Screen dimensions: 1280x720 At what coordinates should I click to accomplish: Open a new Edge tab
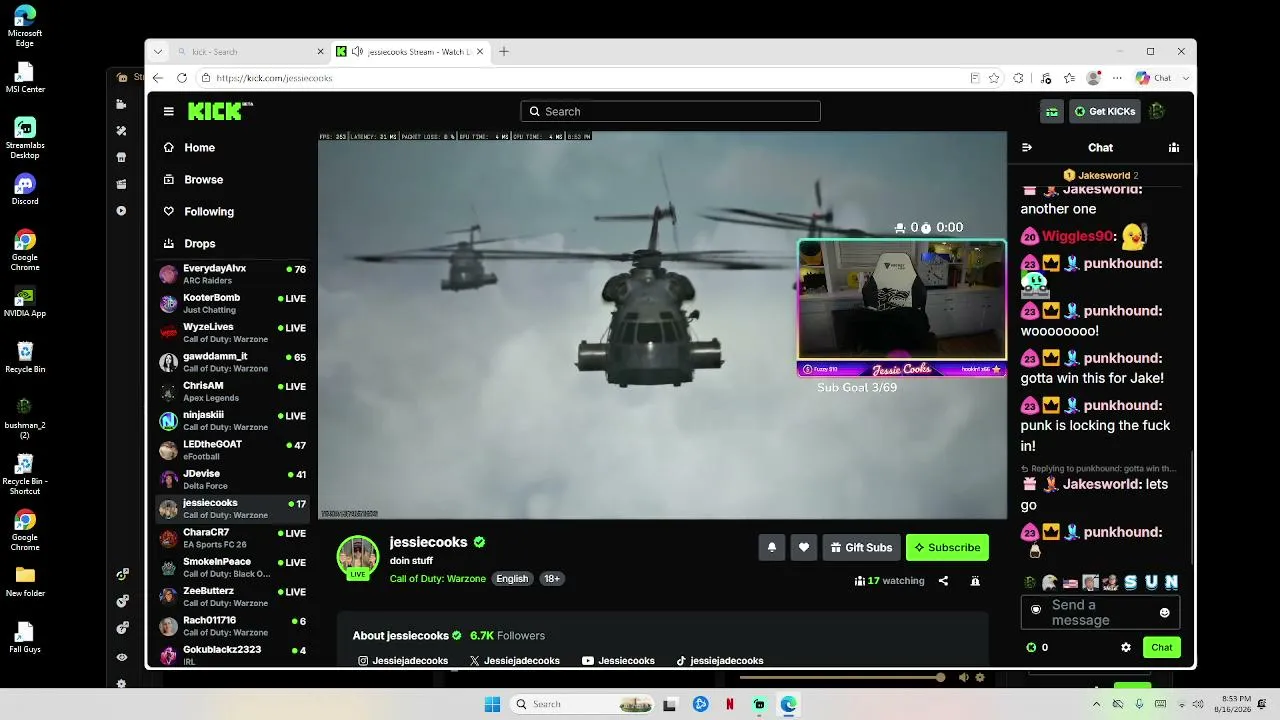click(504, 51)
